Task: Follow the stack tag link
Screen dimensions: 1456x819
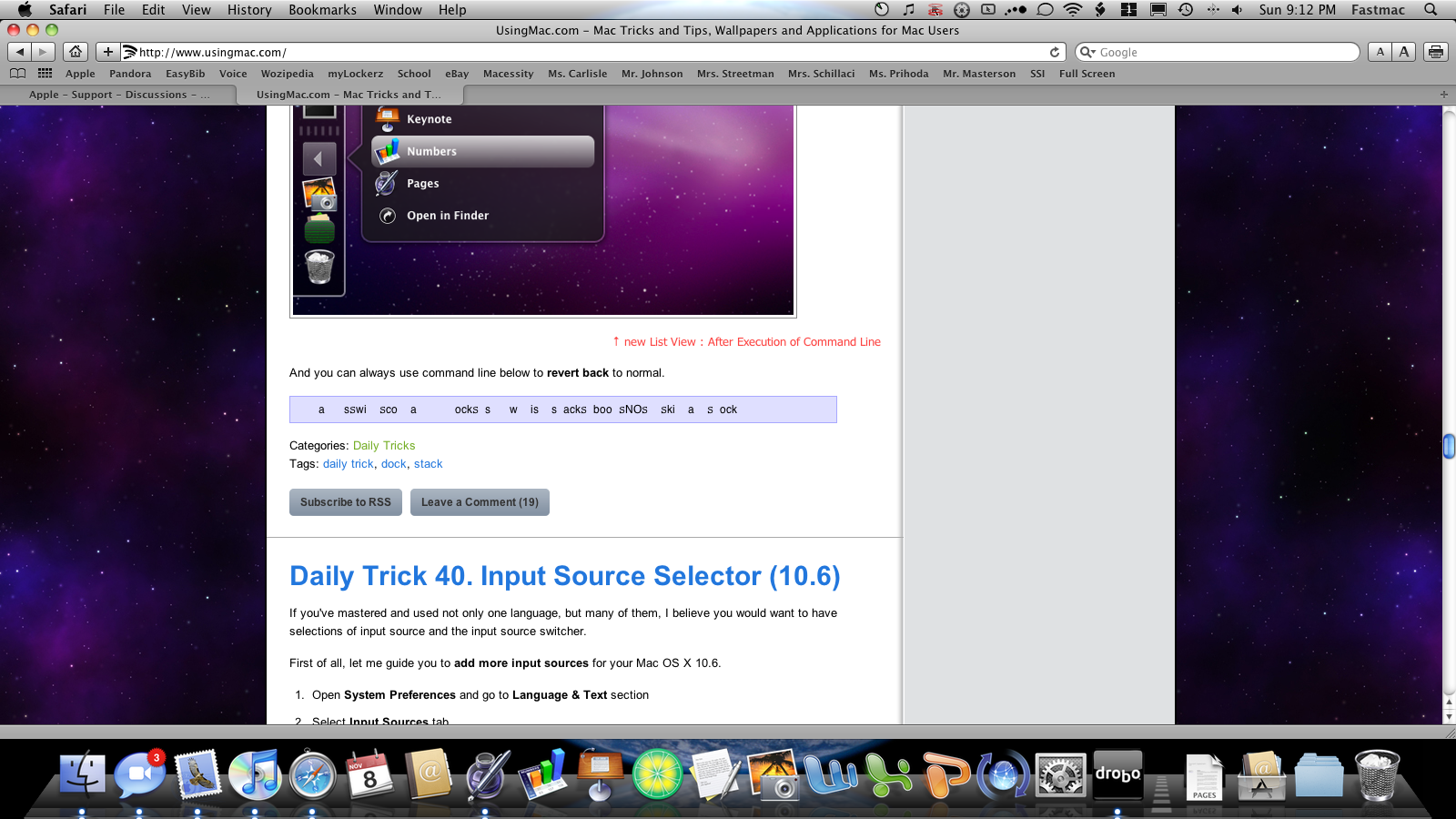Action: (x=428, y=464)
